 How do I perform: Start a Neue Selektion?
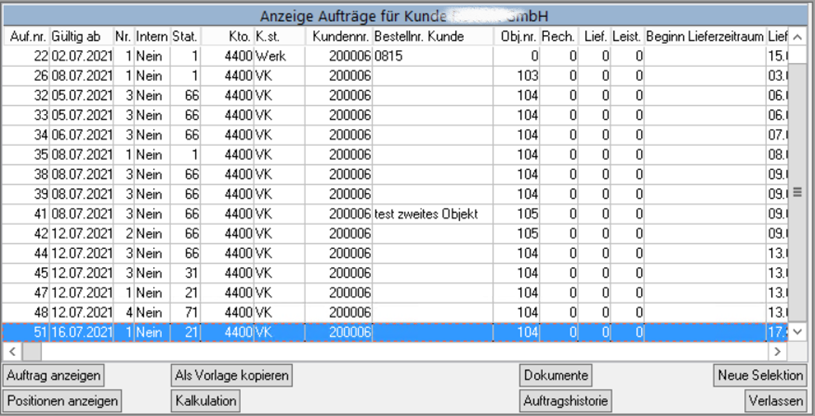coord(760,376)
